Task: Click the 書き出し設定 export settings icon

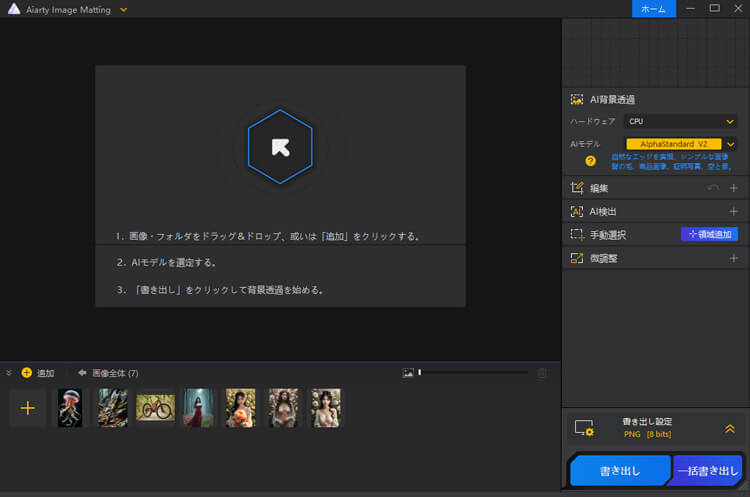Action: click(x=584, y=428)
